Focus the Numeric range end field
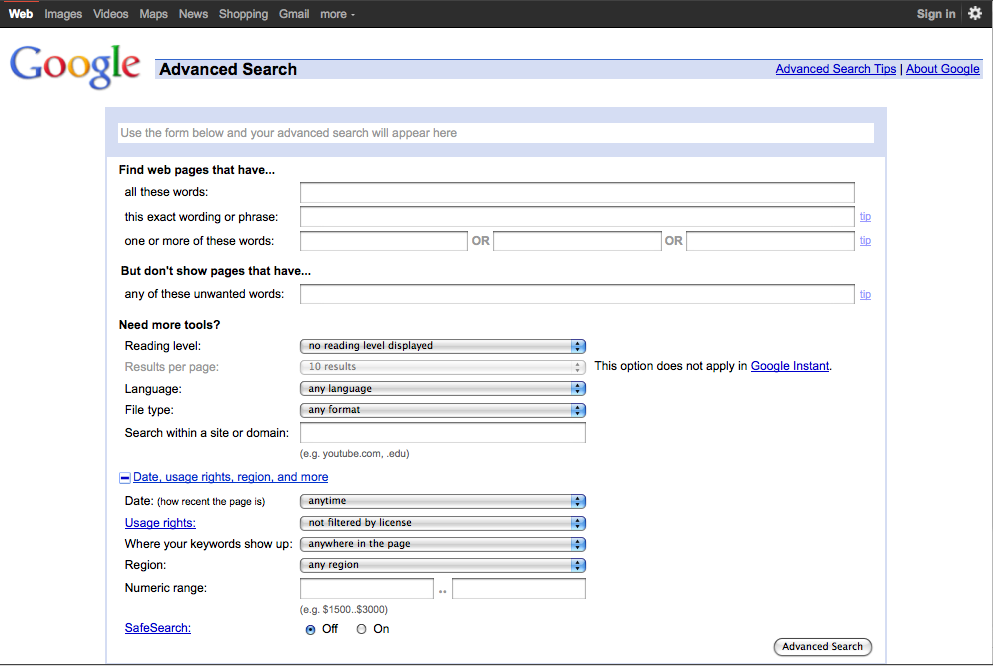This screenshot has height=666, width=993. (519, 588)
